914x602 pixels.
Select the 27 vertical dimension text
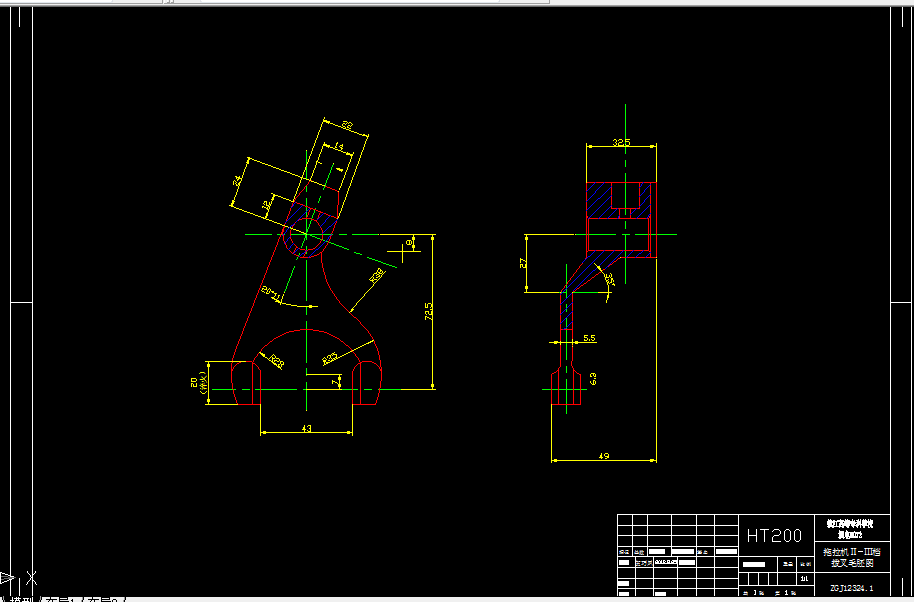pyautogui.click(x=523, y=263)
